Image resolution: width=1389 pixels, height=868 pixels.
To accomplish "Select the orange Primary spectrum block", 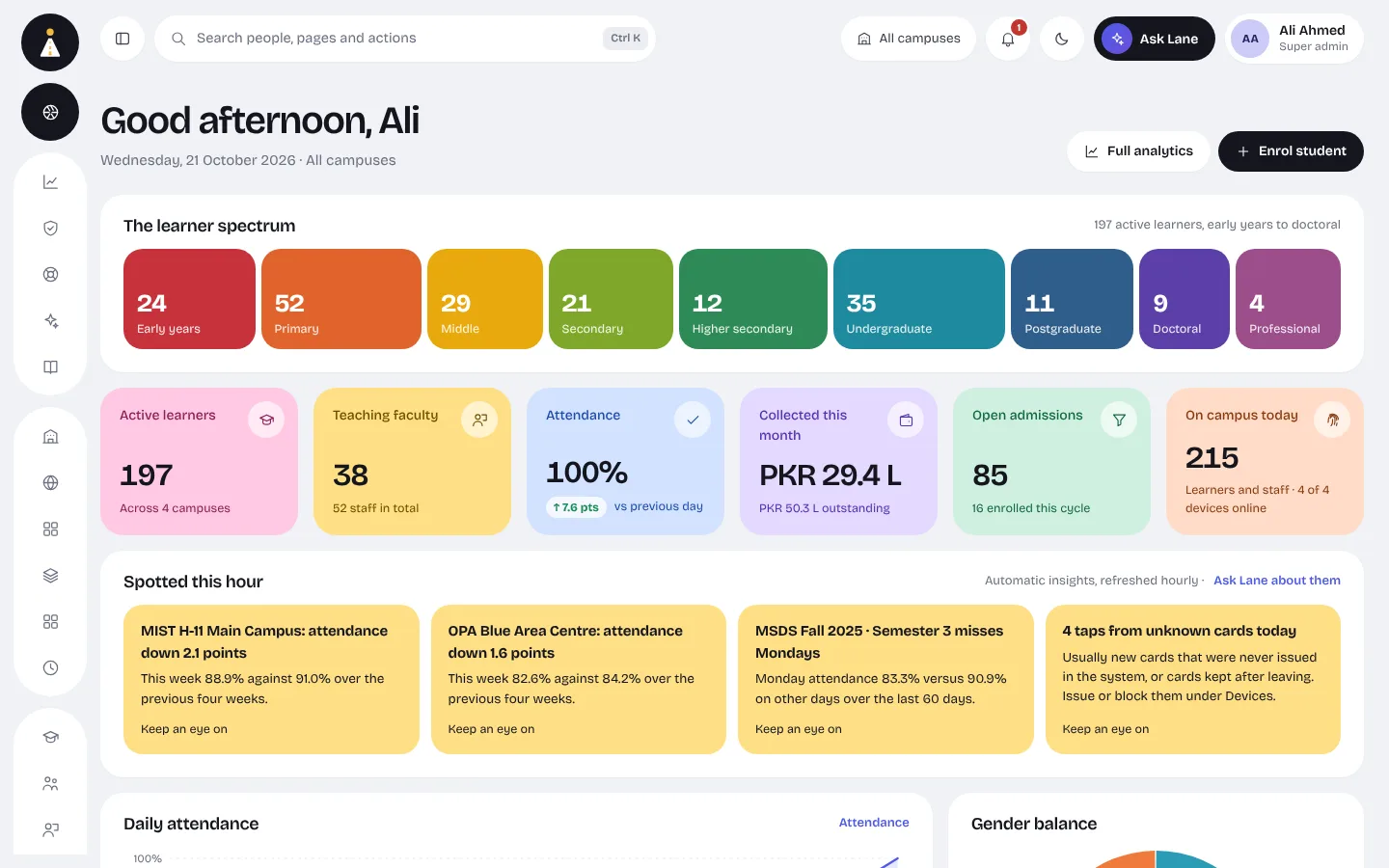I will click(341, 299).
